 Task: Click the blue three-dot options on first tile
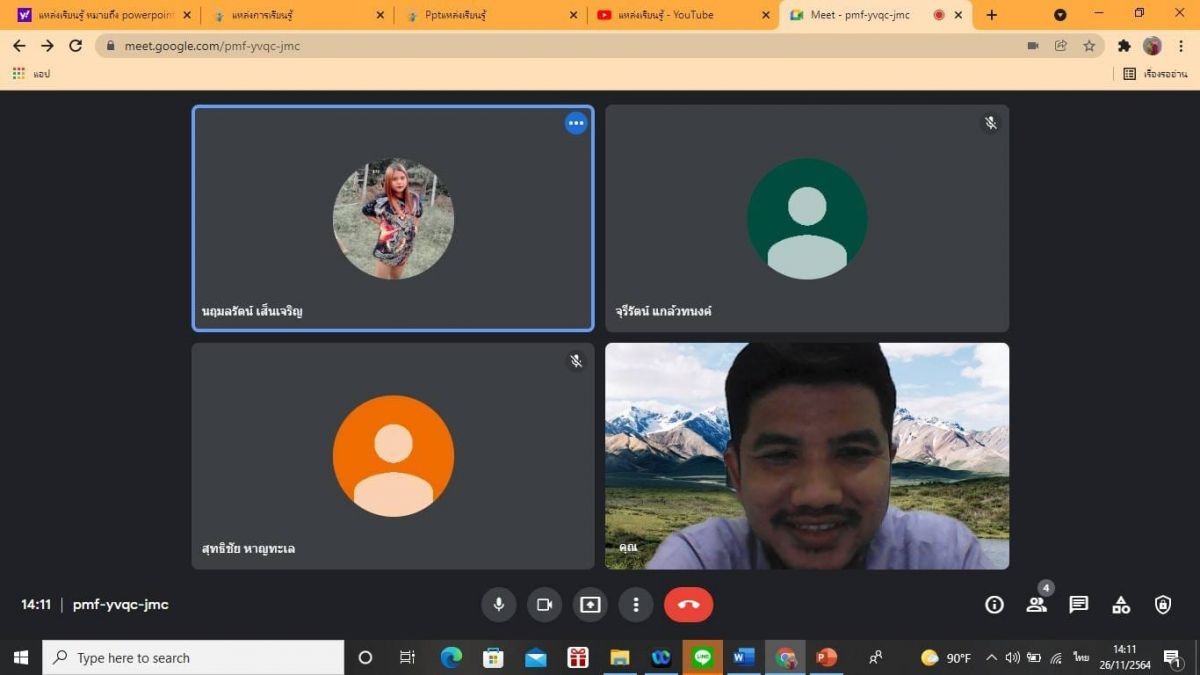(576, 123)
